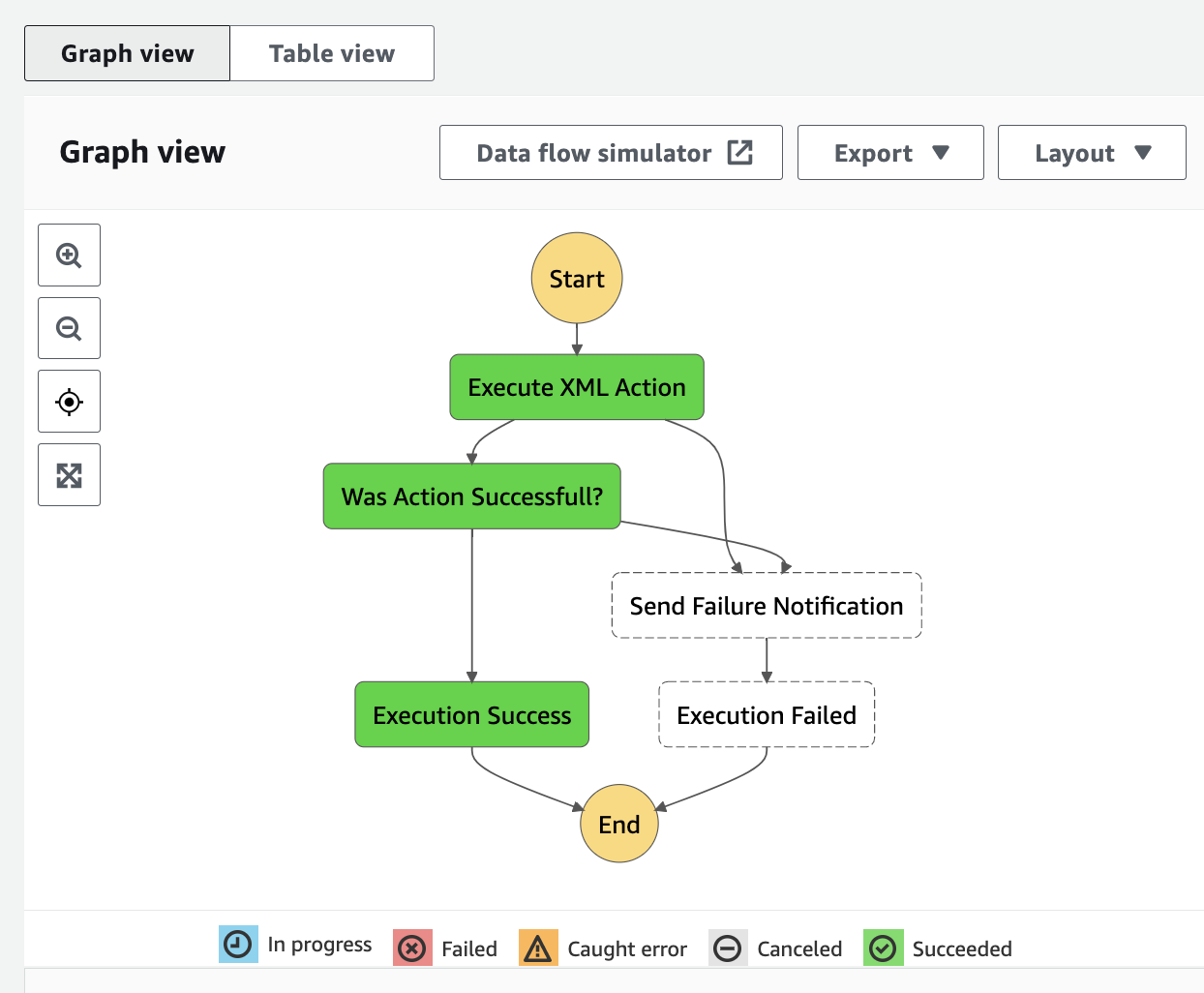Click the Execution Success node
This screenshot has height=993, width=1204.
(x=472, y=715)
